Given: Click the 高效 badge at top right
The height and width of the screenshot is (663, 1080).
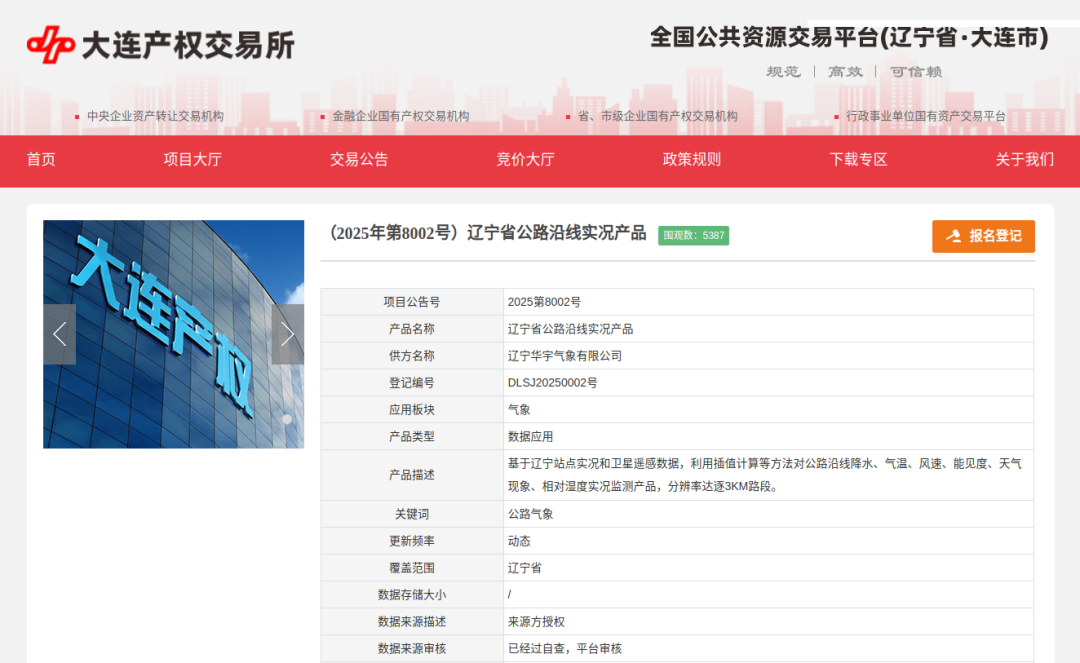Looking at the screenshot, I should pyautogui.click(x=845, y=71).
